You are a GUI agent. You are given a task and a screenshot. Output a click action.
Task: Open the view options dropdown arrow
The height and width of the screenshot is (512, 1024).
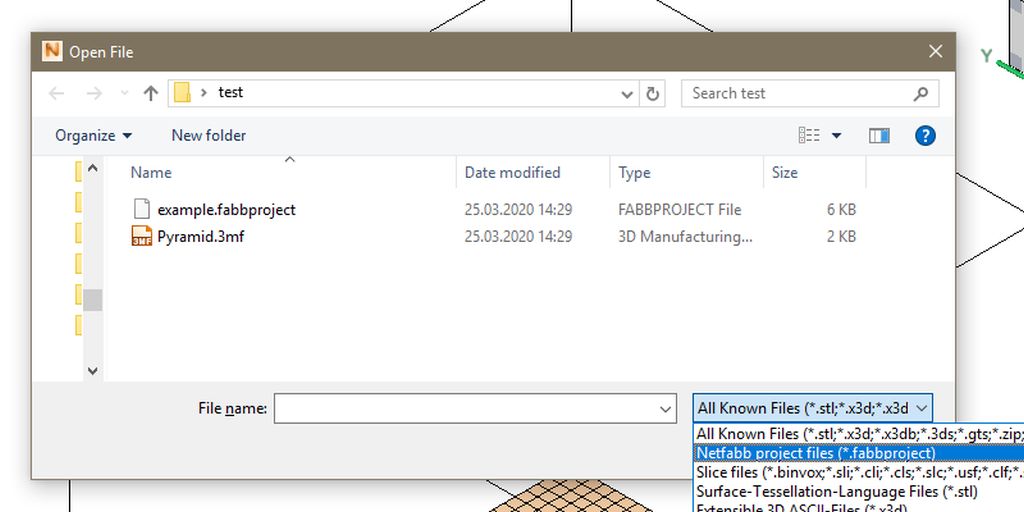pyautogui.click(x=837, y=136)
